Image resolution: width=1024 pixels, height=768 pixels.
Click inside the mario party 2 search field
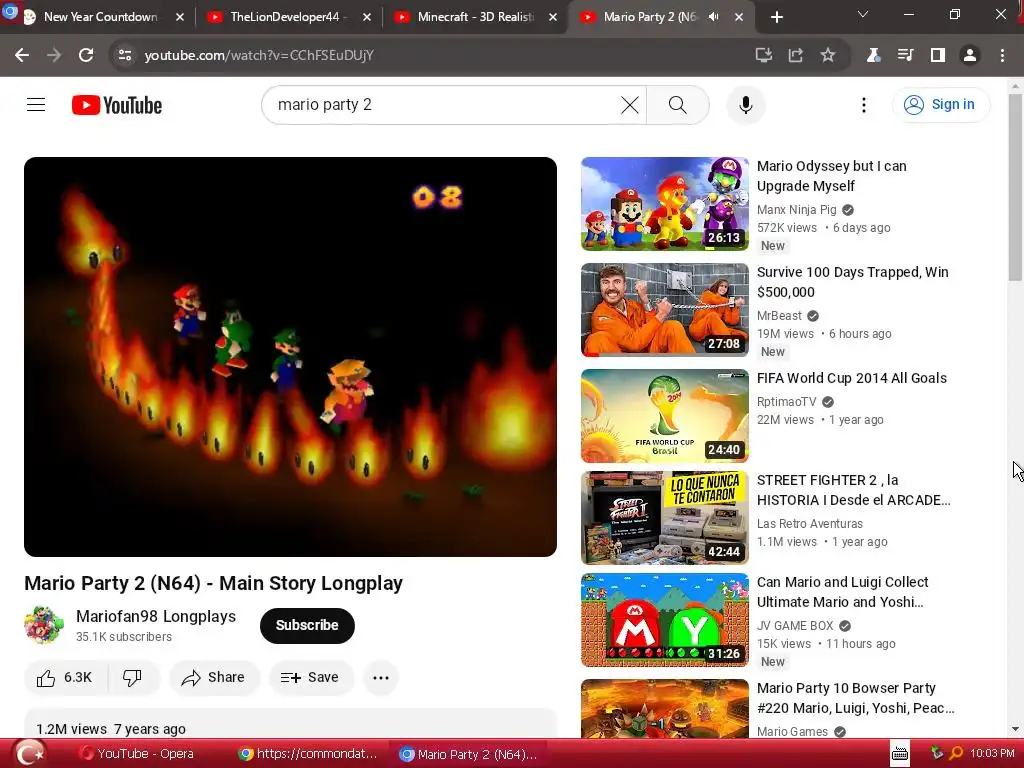point(444,104)
